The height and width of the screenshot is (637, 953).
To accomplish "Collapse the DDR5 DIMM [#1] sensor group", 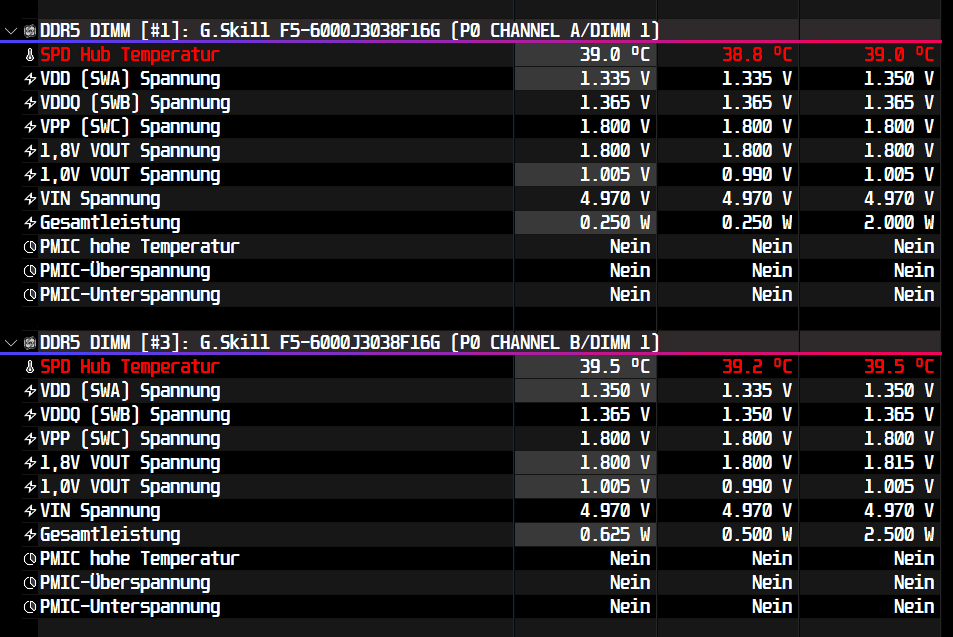I will point(10,30).
